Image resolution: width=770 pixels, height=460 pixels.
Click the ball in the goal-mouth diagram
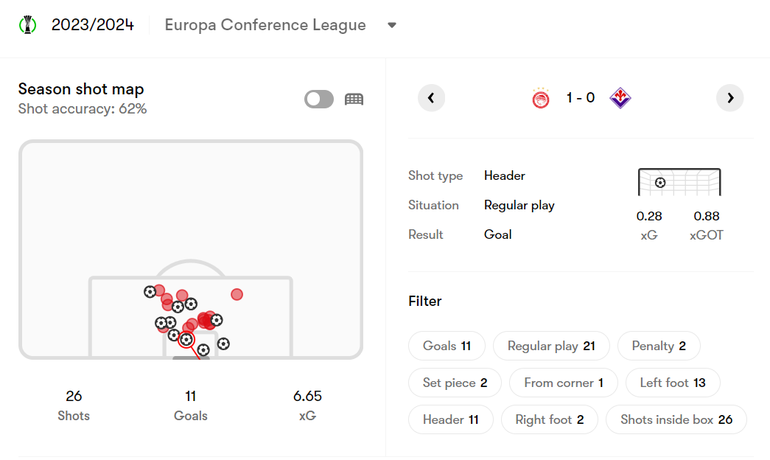pos(660,183)
